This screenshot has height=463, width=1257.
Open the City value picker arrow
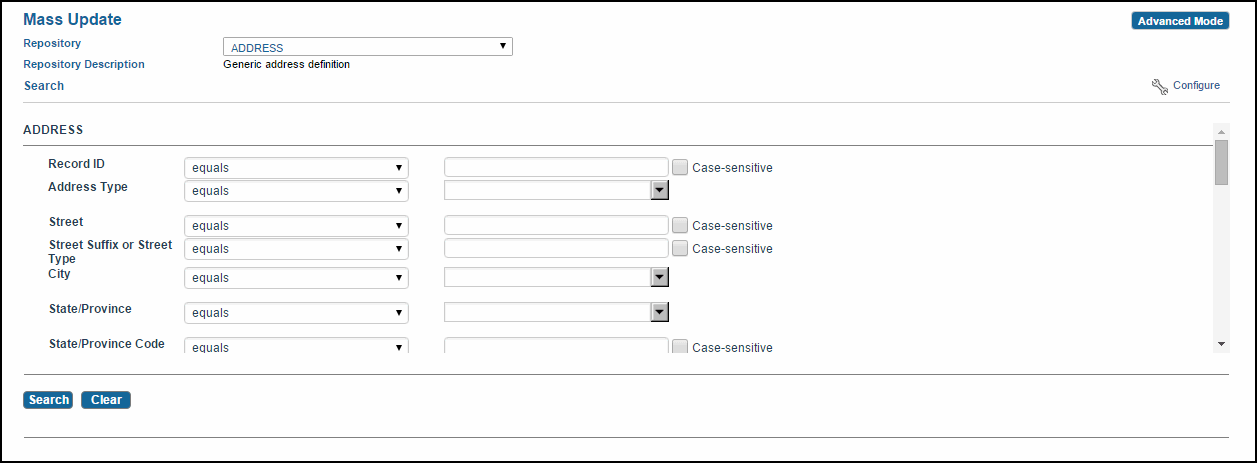[659, 277]
